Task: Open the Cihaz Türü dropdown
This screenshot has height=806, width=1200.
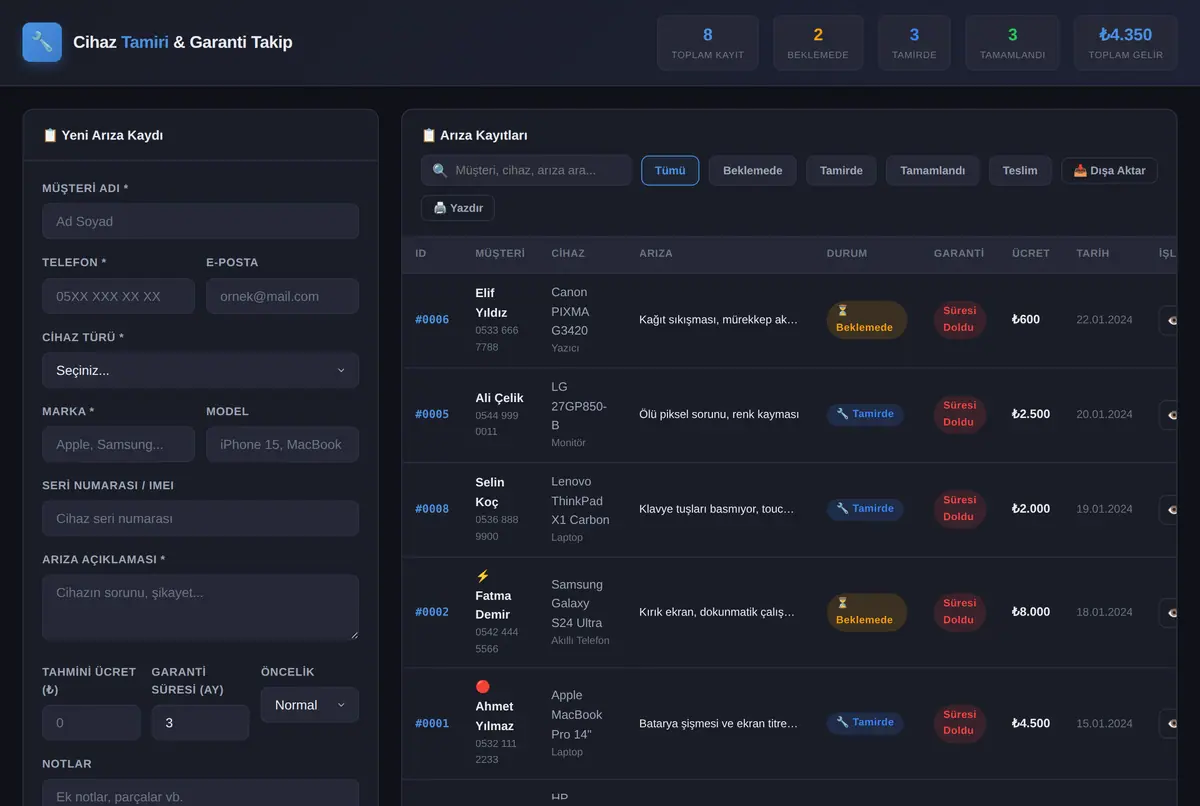Action: pyautogui.click(x=200, y=371)
